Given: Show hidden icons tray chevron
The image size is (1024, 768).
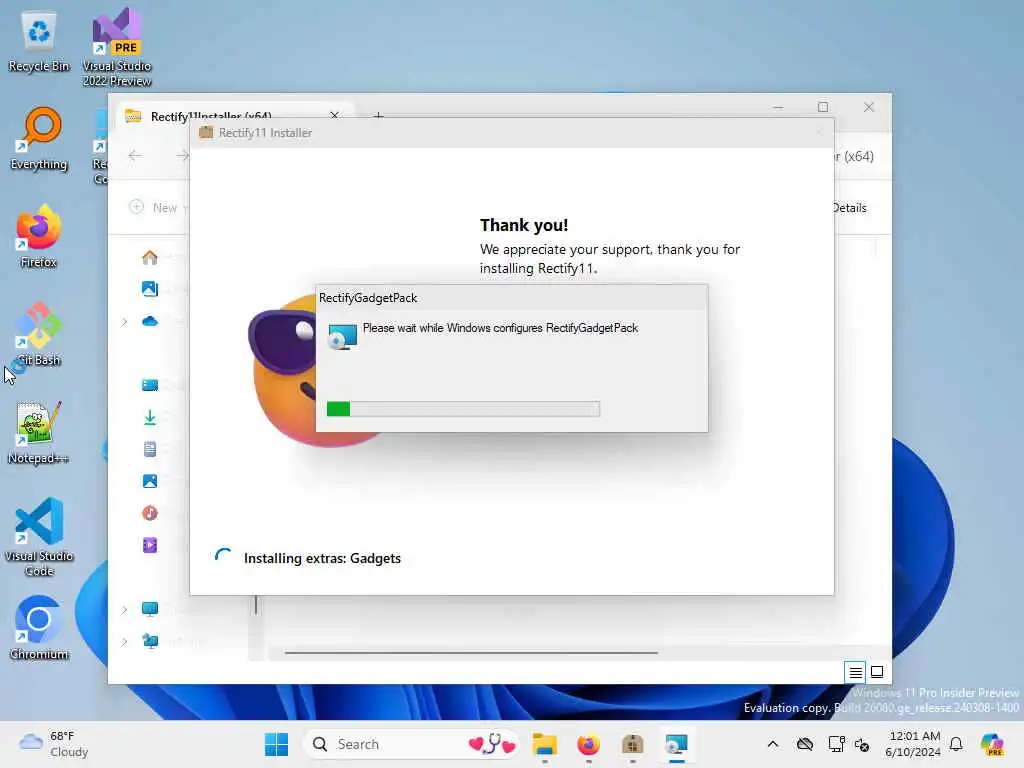Looking at the screenshot, I should click(x=773, y=744).
